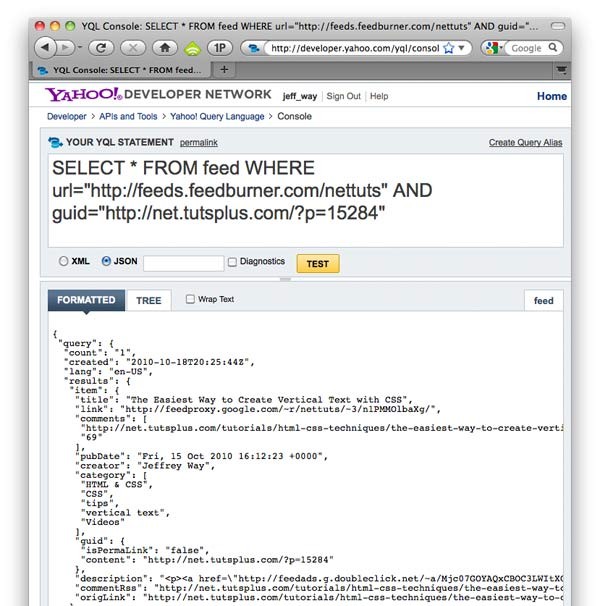The height and width of the screenshot is (606, 600).
Task: Select the XML output radio button
Action: (x=63, y=261)
